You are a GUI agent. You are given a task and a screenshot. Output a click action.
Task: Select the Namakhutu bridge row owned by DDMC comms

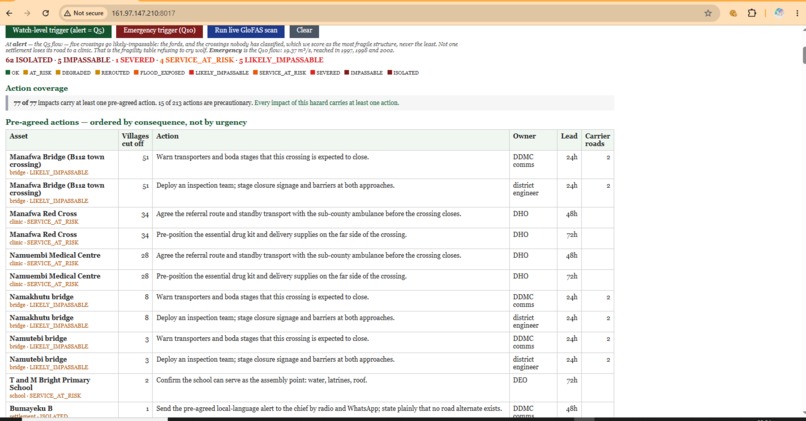310,301
